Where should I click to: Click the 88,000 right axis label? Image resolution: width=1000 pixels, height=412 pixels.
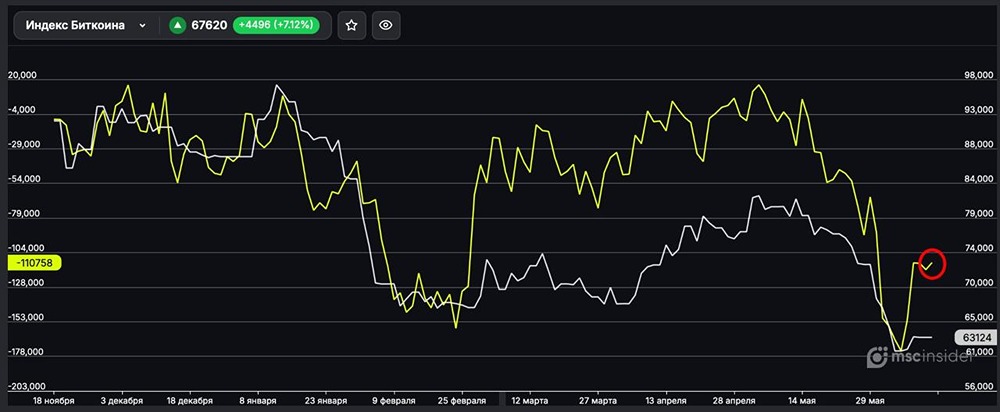click(980, 145)
